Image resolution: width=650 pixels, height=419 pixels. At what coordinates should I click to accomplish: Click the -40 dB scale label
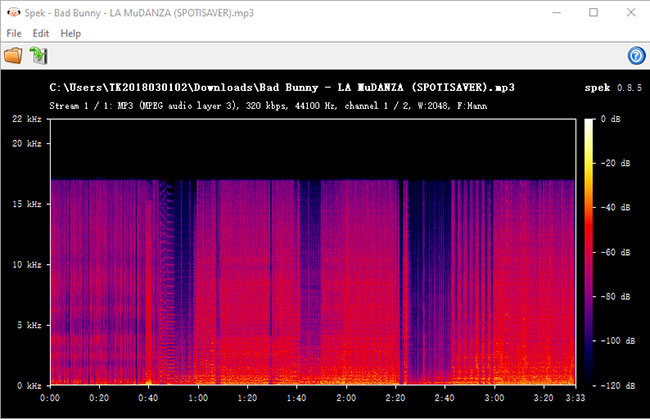(x=615, y=208)
